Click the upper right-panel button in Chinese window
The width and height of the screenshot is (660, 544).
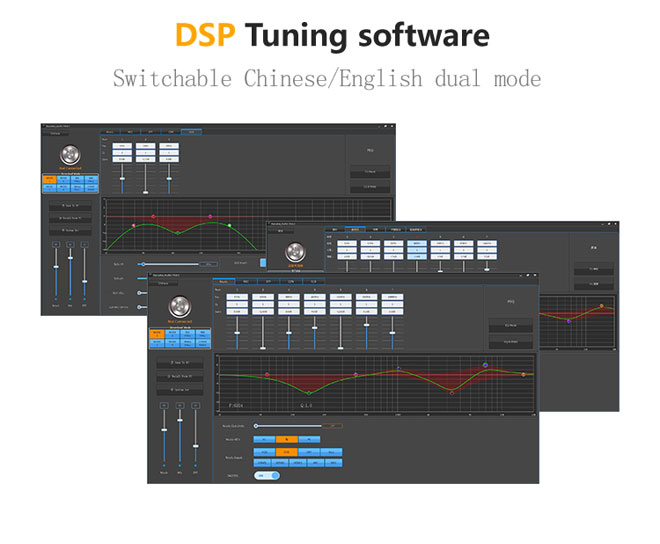click(x=594, y=269)
